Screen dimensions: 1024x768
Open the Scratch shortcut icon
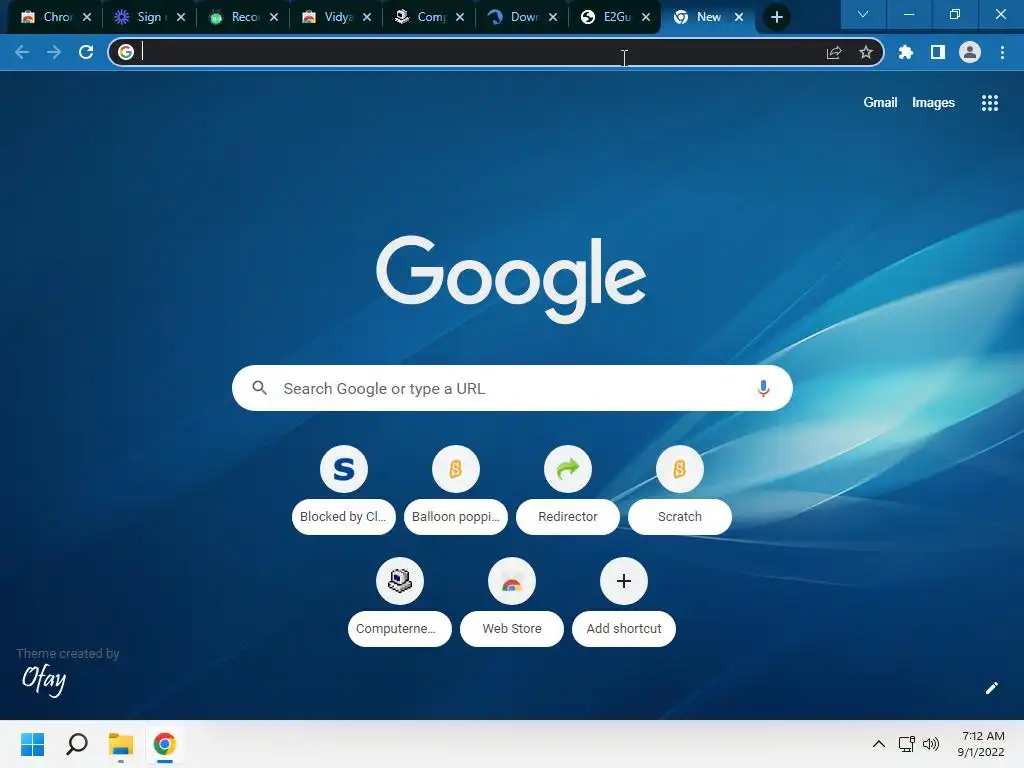tap(680, 469)
